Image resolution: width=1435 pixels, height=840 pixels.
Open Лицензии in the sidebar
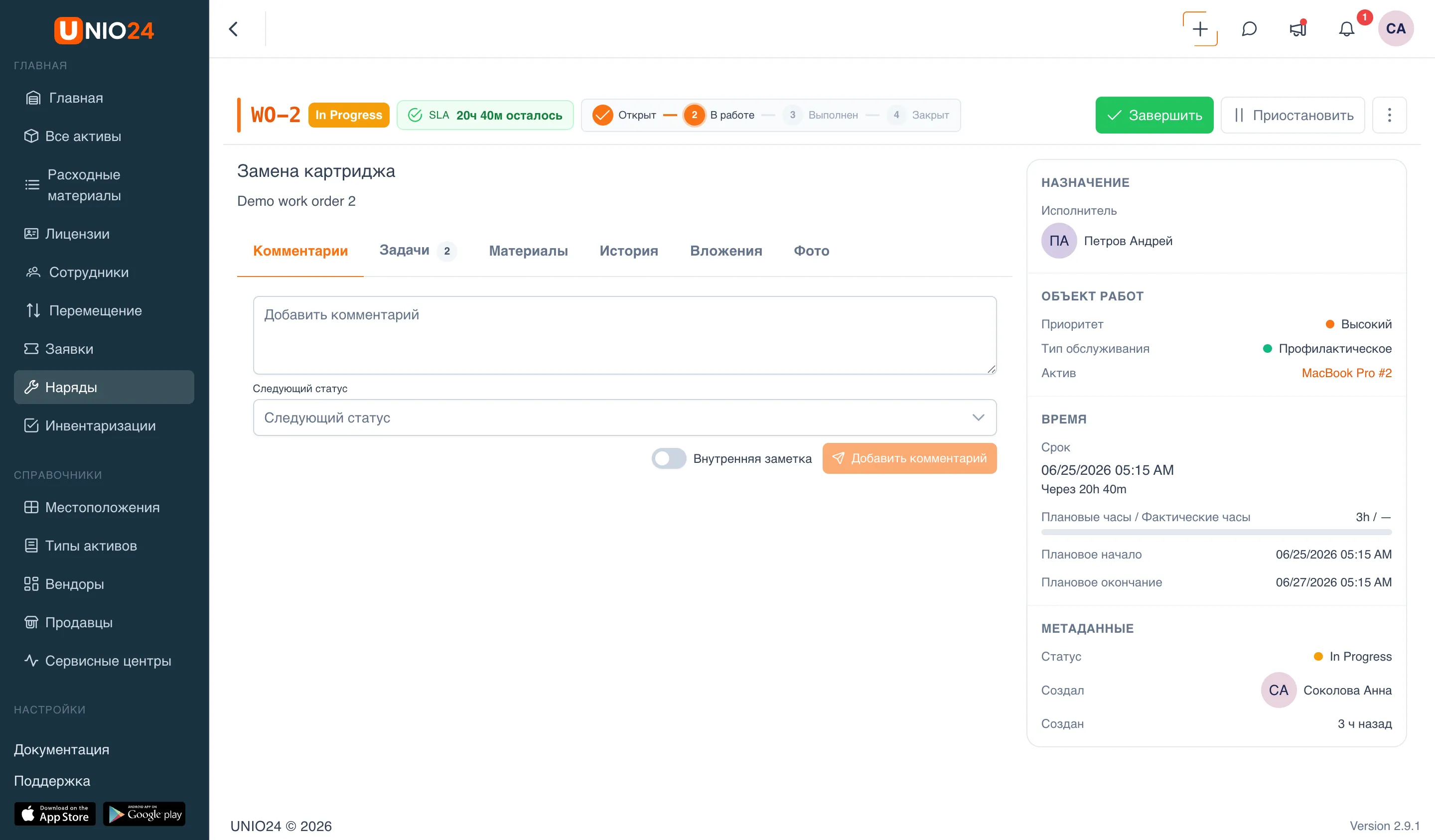pos(104,234)
